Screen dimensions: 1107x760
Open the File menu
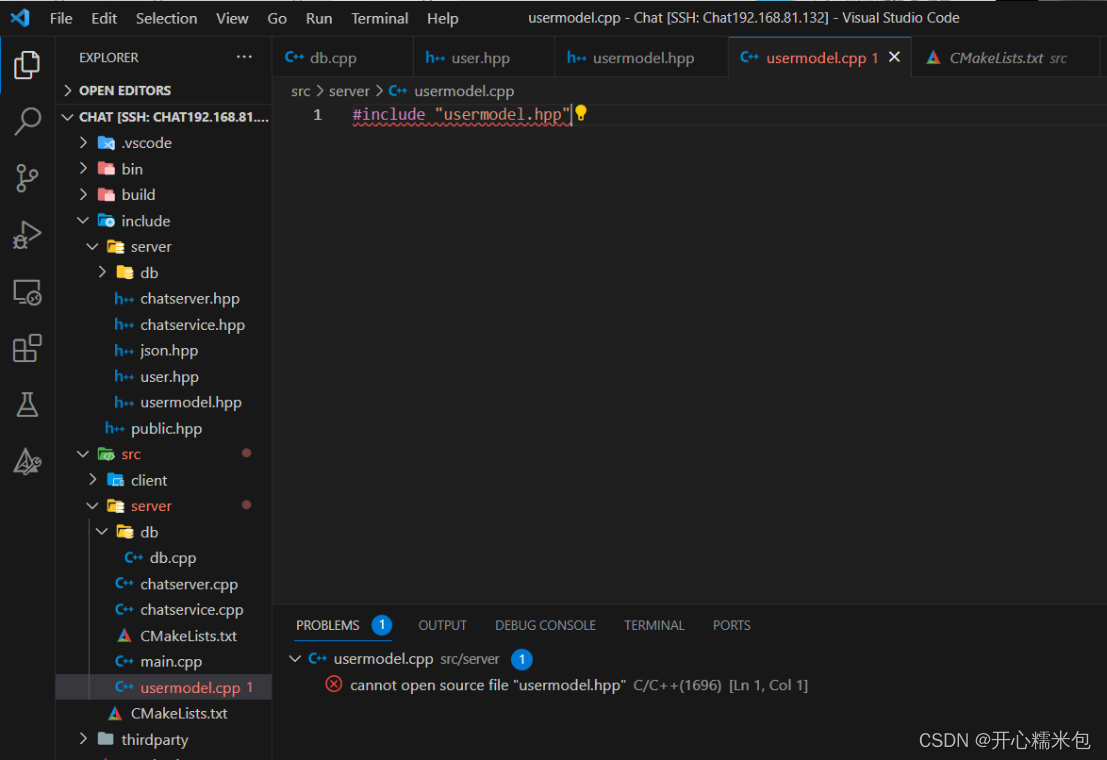[61, 18]
